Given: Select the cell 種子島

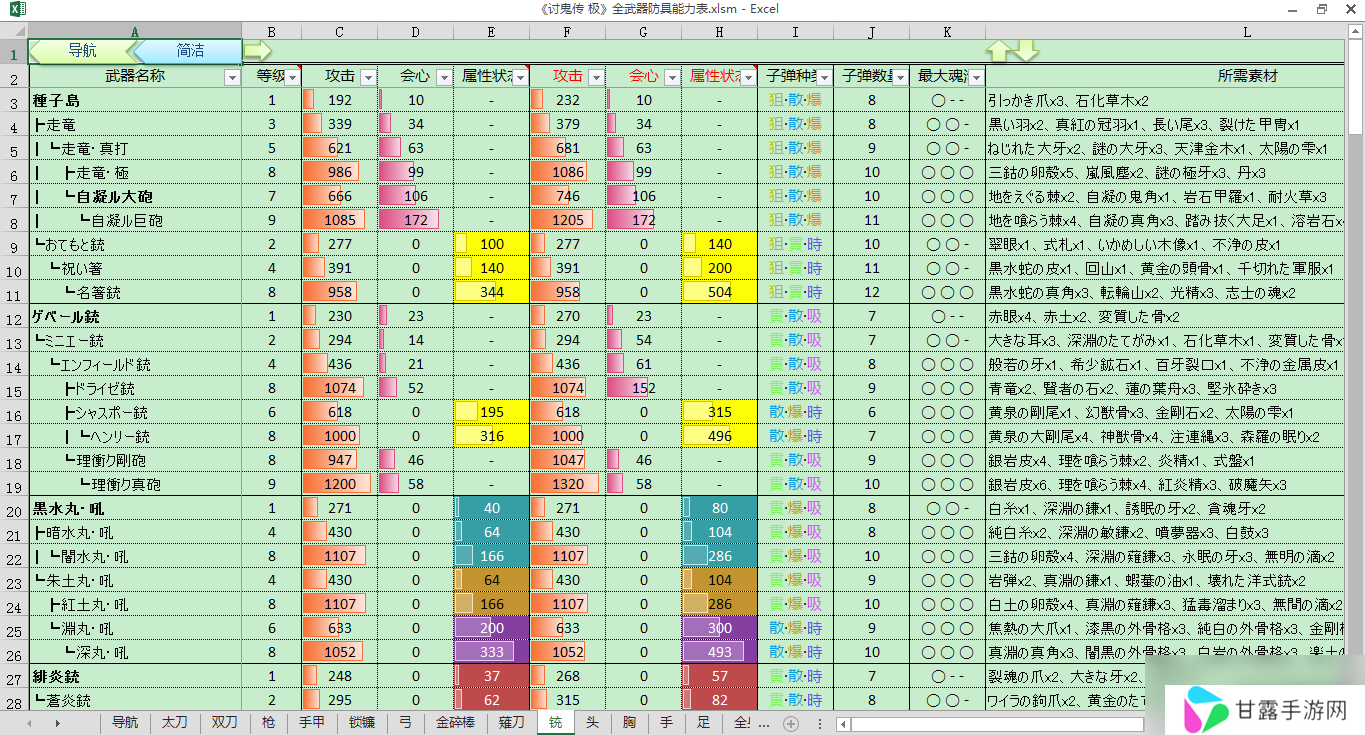Looking at the screenshot, I should (x=135, y=100).
